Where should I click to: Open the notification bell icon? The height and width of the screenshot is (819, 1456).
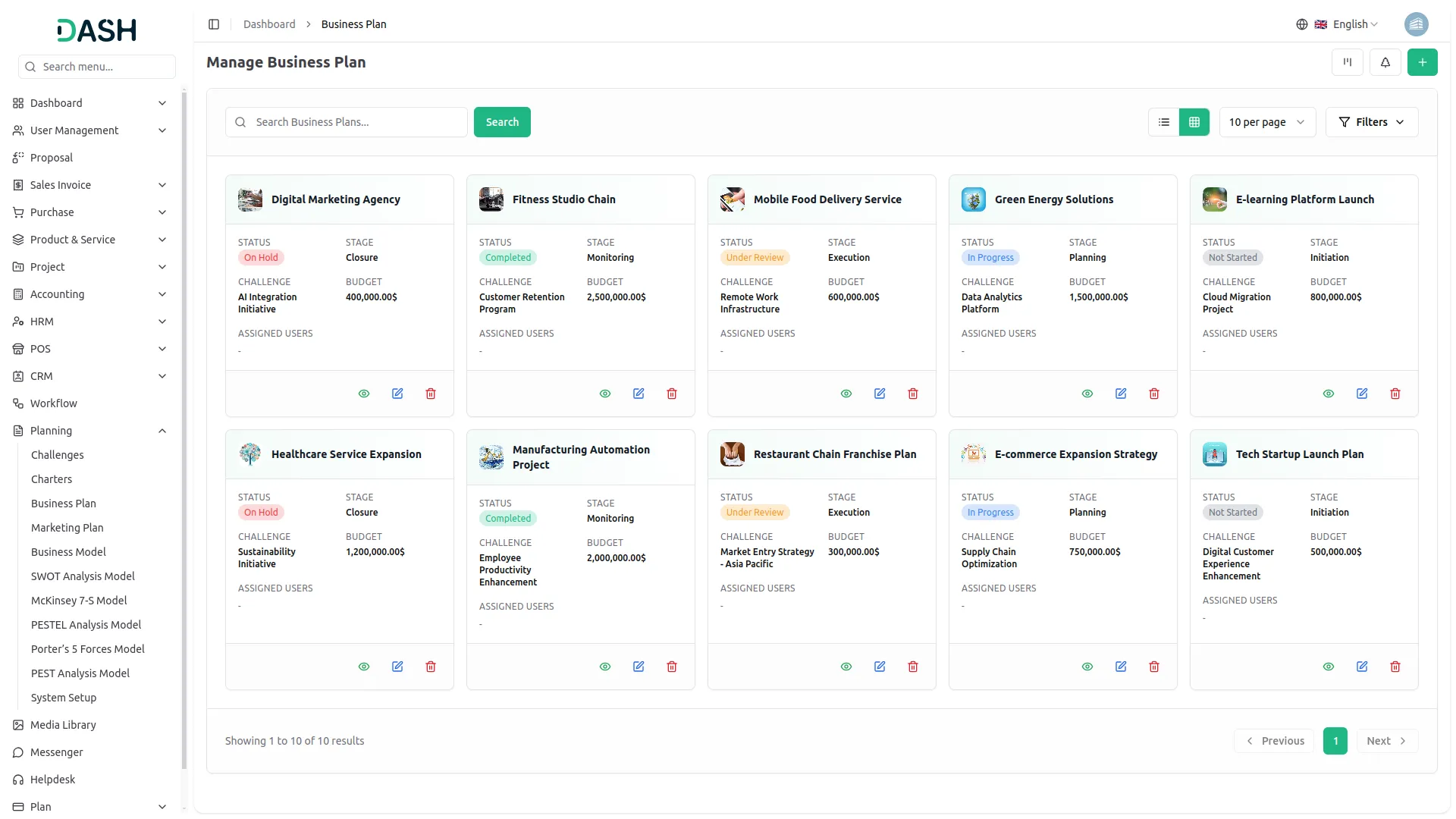tap(1385, 62)
